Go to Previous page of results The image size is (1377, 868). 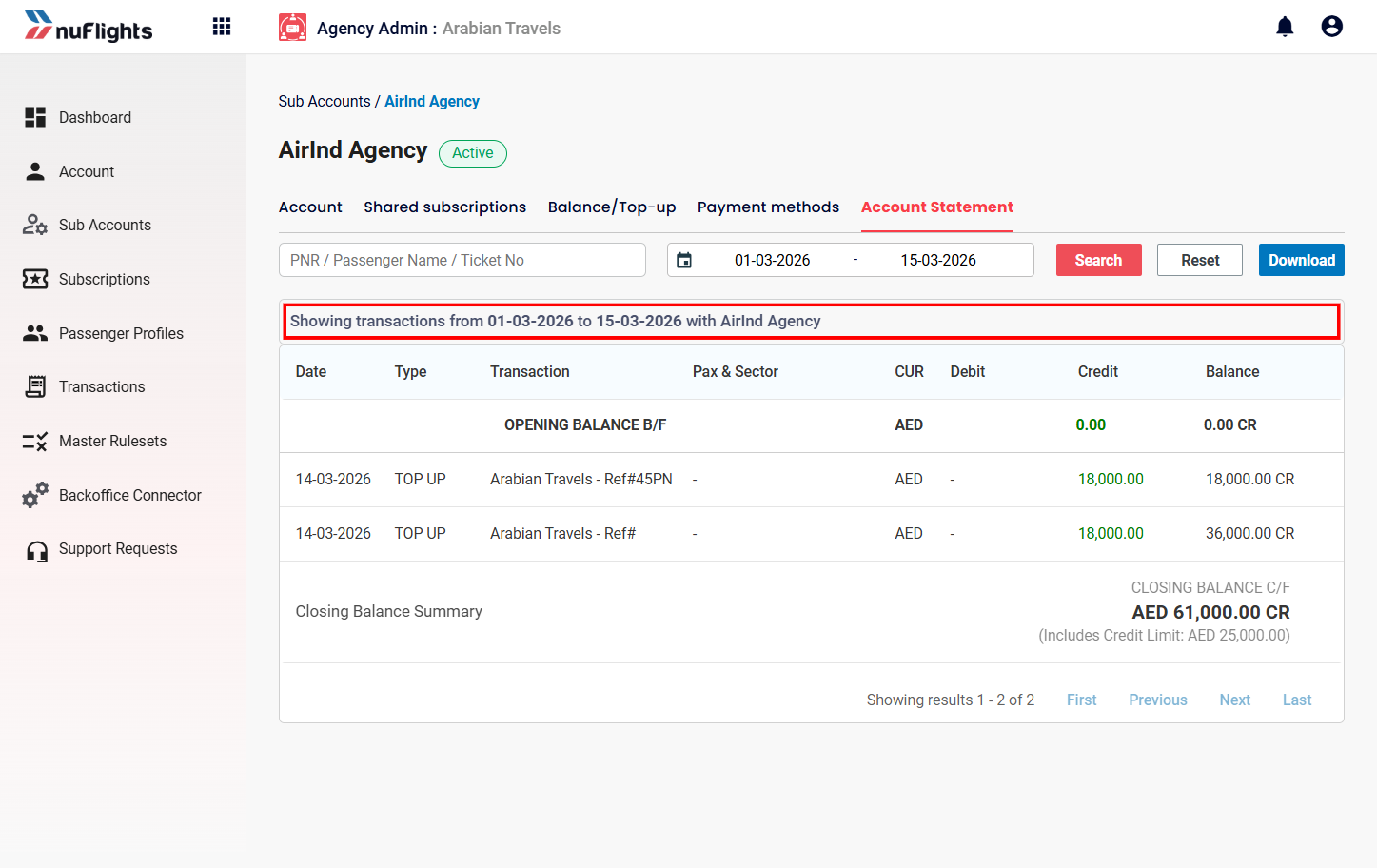pos(1158,700)
